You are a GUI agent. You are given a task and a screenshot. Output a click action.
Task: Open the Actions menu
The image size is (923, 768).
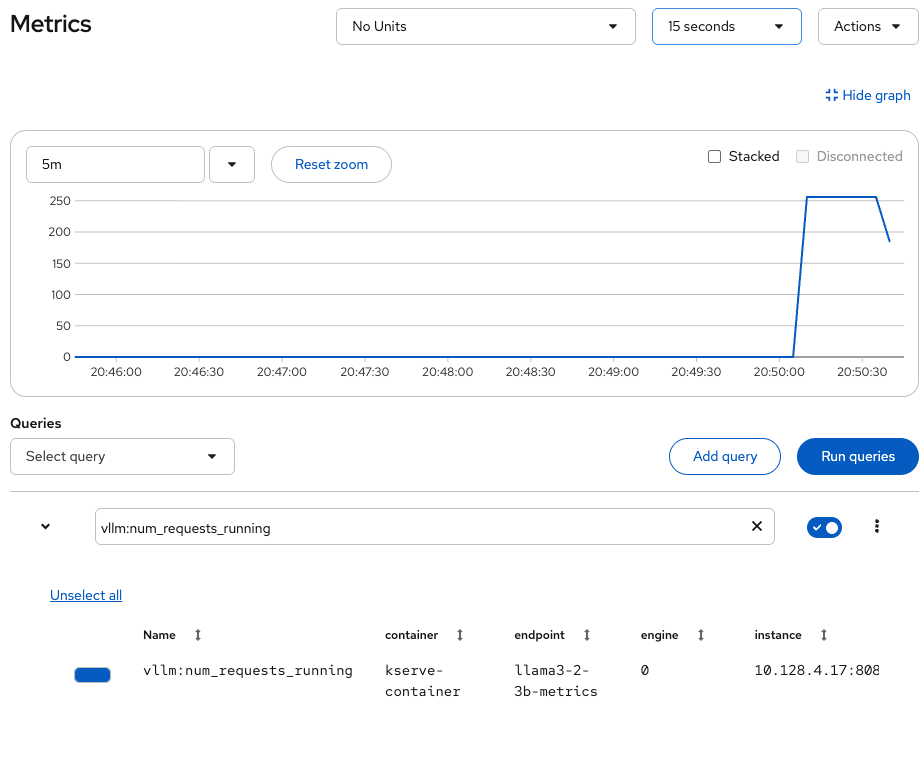click(868, 26)
